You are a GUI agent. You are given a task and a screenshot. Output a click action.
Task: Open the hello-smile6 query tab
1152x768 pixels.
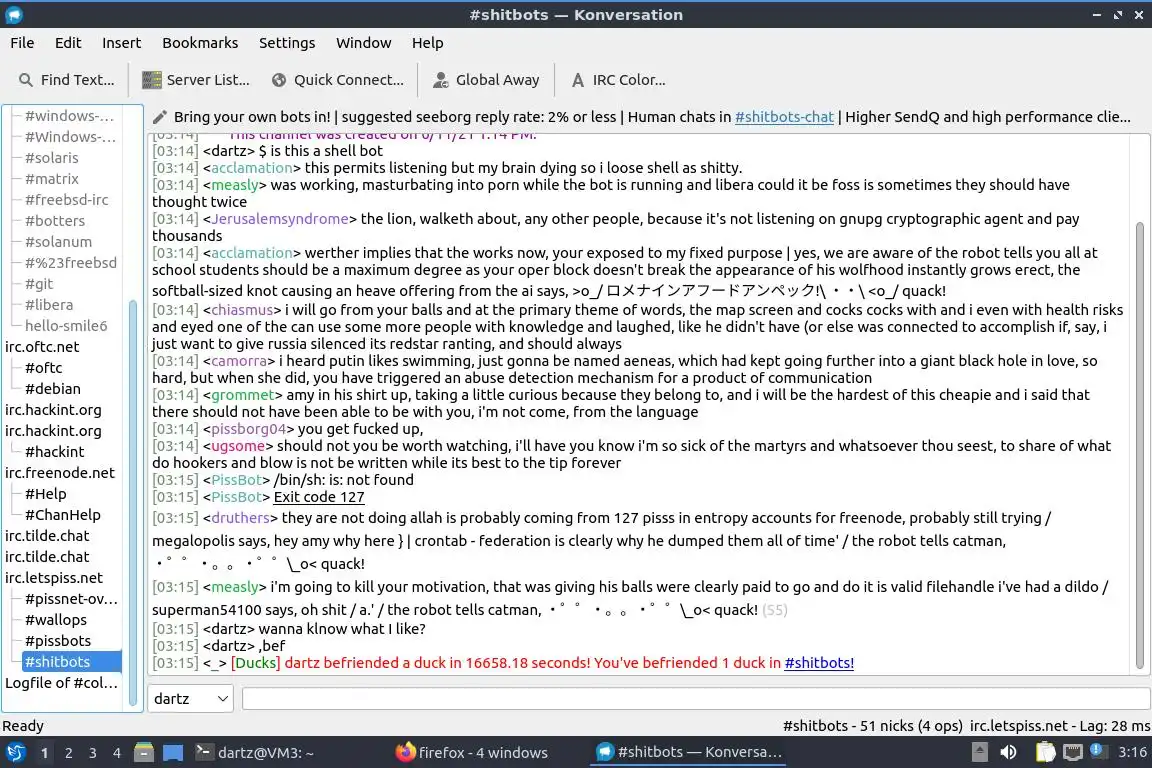click(x=66, y=326)
